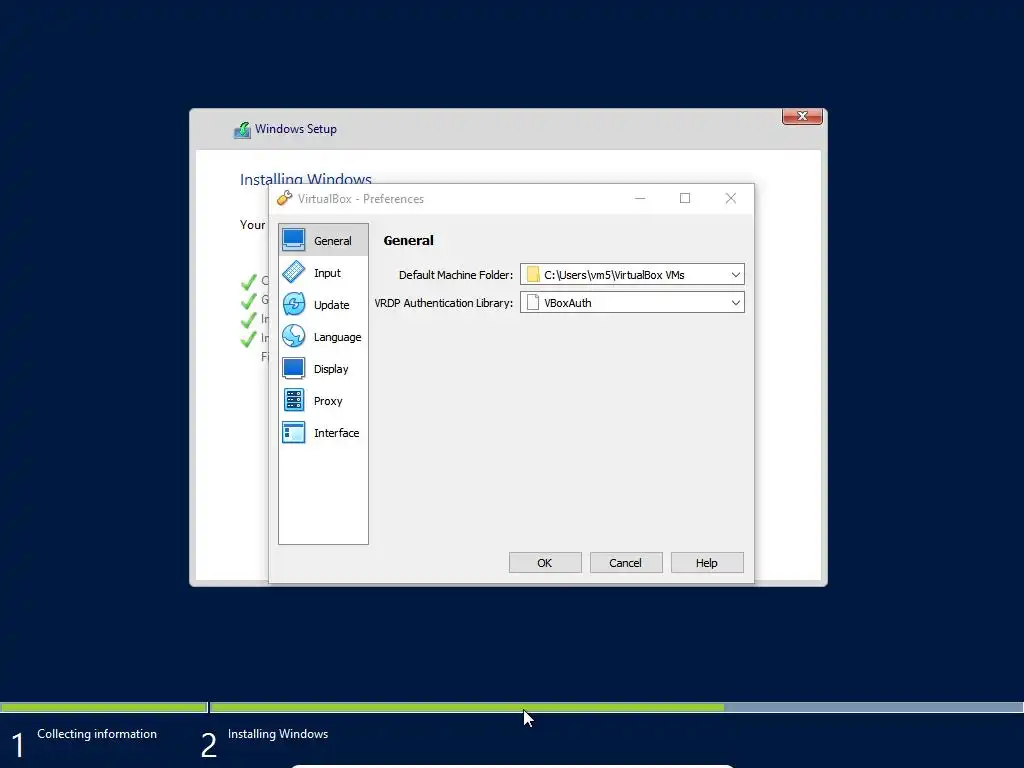The width and height of the screenshot is (1024, 768).
Task: Close the Windows Setup window
Action: [802, 116]
